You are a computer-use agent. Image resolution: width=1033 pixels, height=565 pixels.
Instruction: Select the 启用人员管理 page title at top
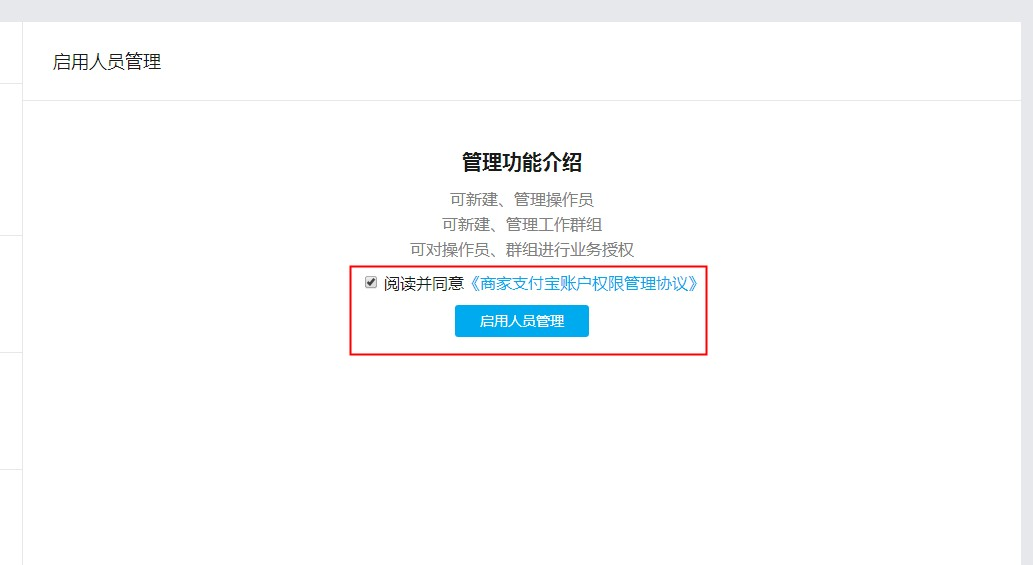(107, 62)
